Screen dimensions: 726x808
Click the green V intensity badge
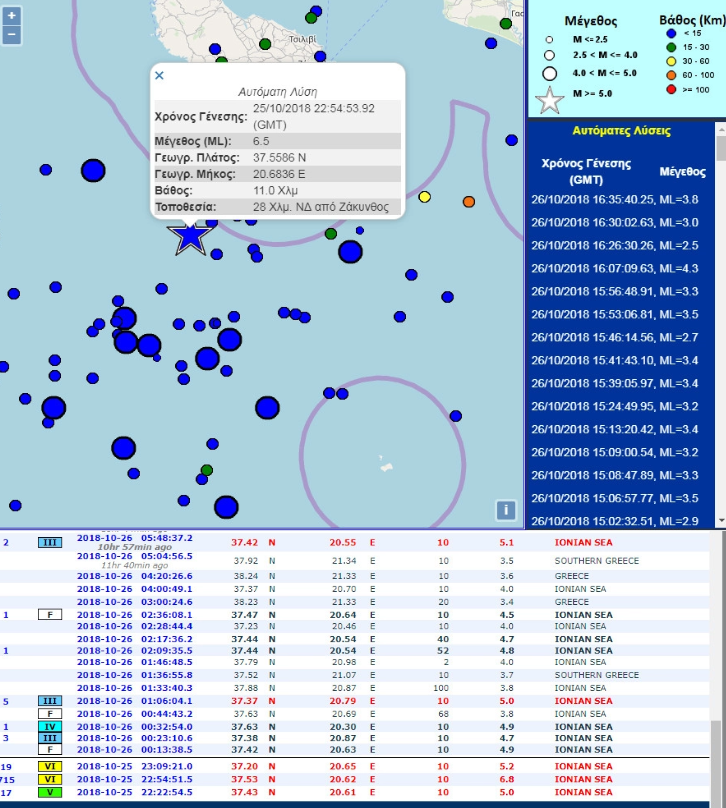pos(49,792)
